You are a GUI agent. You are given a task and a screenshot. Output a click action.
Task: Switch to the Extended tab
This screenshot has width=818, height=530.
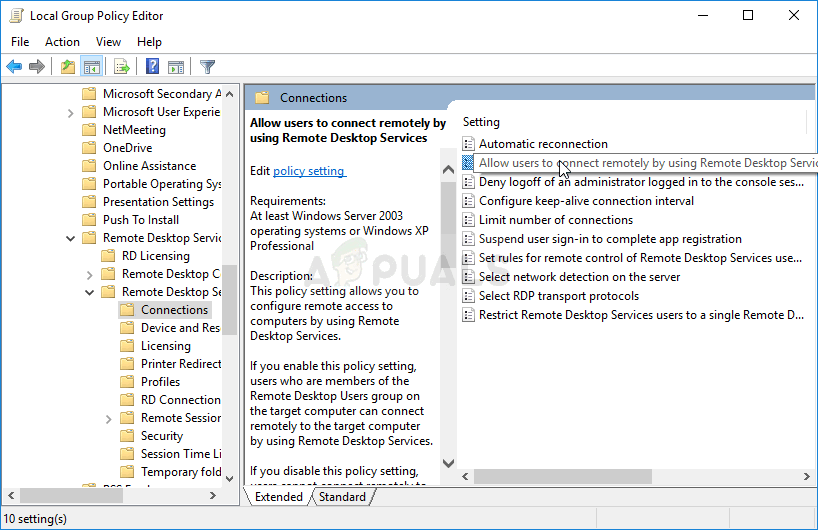(279, 497)
